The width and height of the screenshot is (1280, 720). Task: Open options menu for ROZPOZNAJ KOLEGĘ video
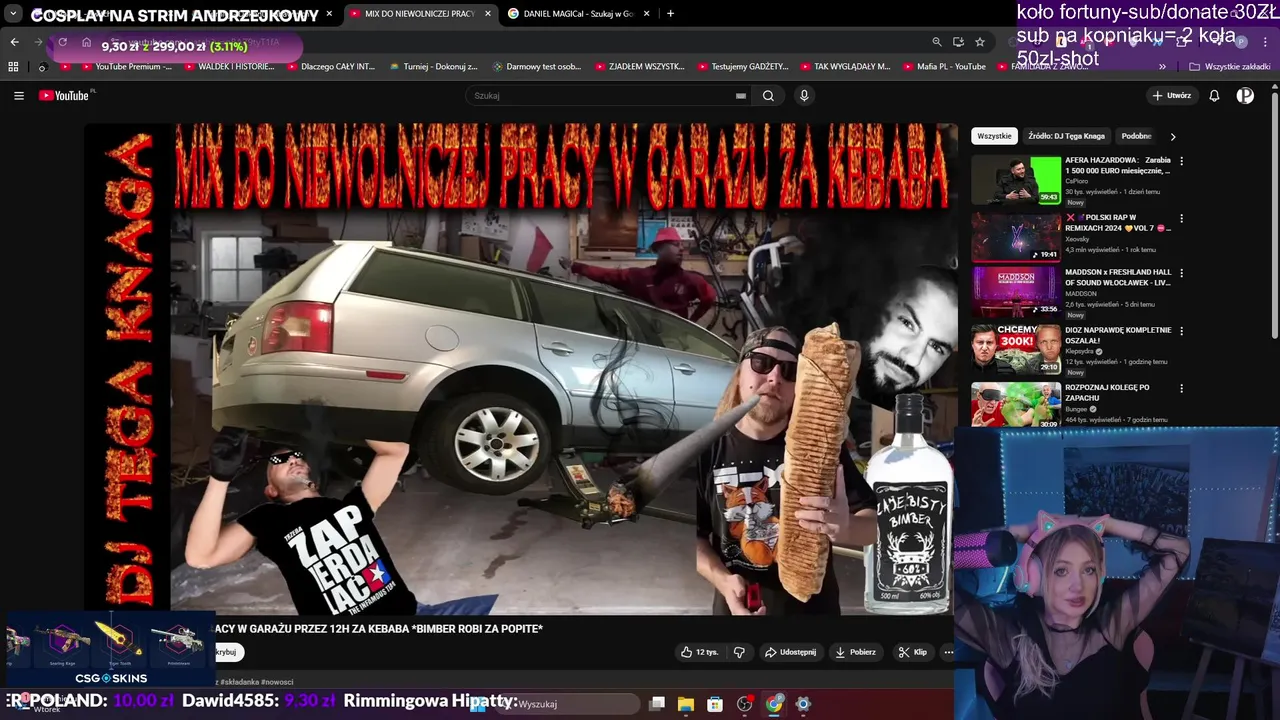pyautogui.click(x=1181, y=388)
